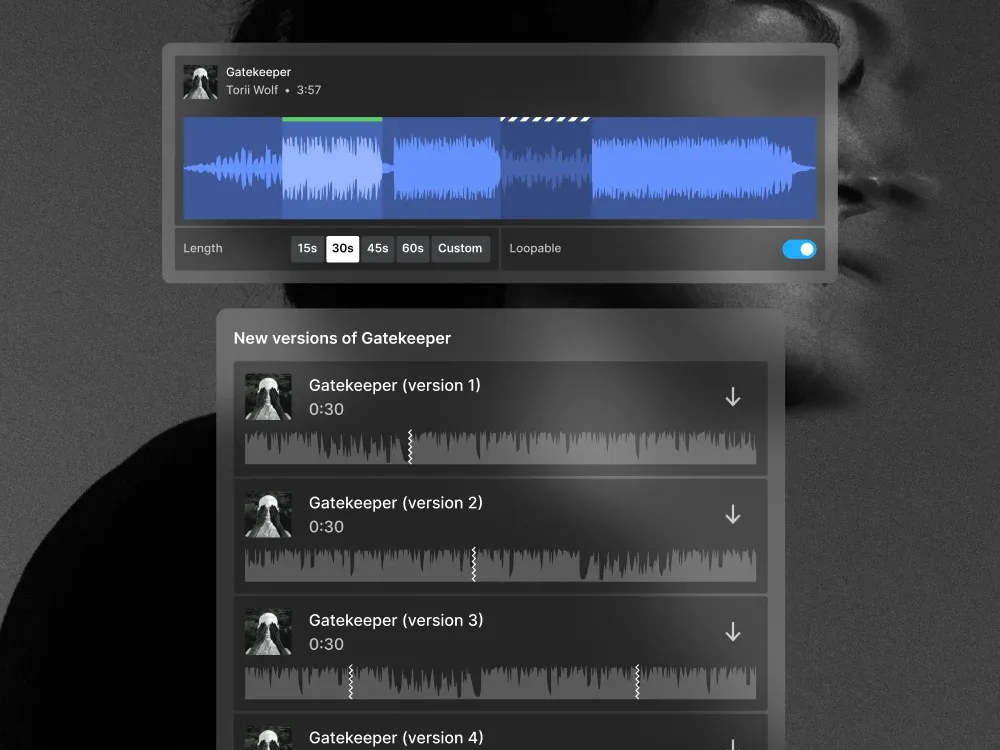1000x750 pixels.
Task: Click the Gatekeeper (version 2) album thumbnail
Action: pos(268,514)
